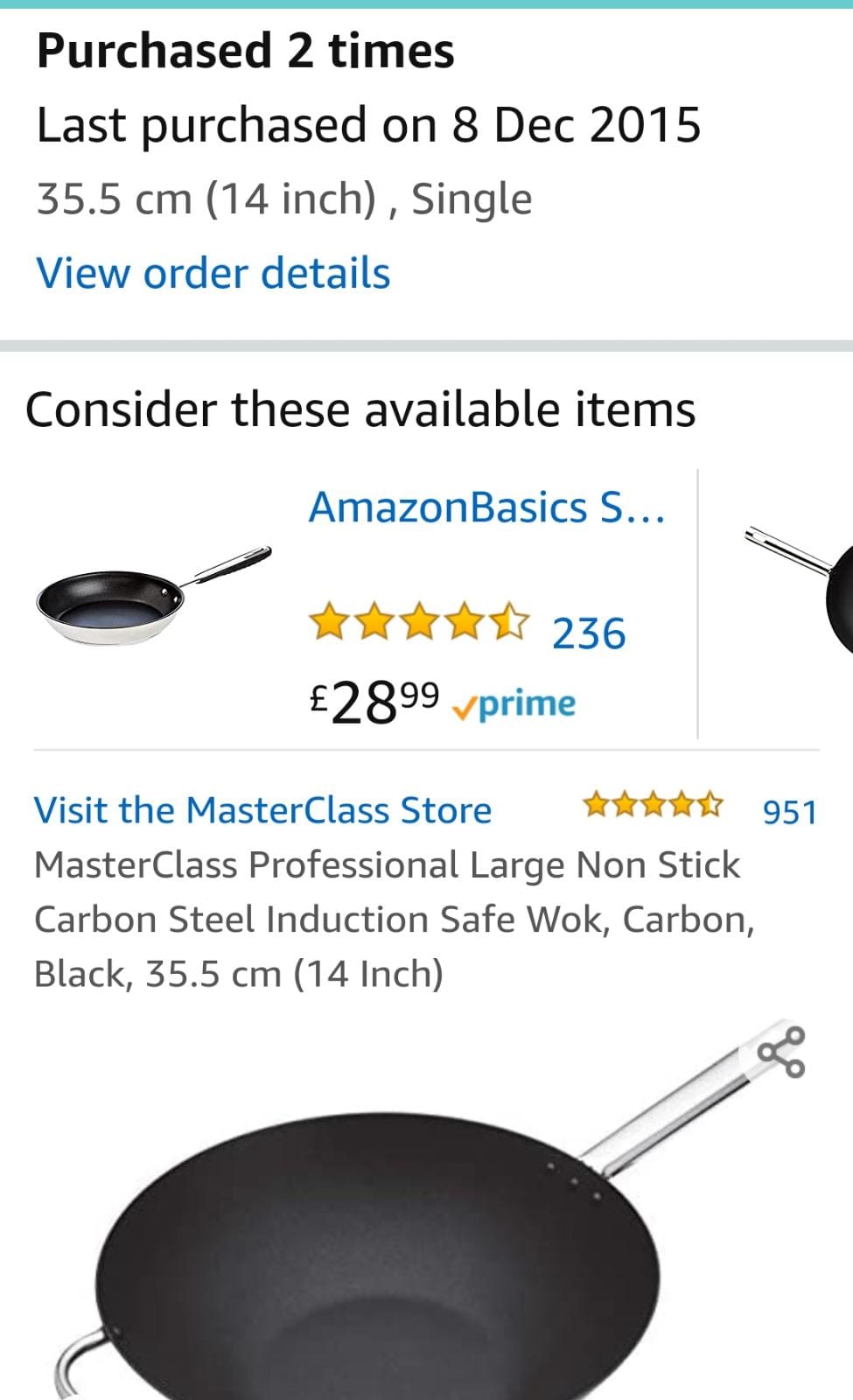Tap the Purchased 2 times heading

pos(245,51)
